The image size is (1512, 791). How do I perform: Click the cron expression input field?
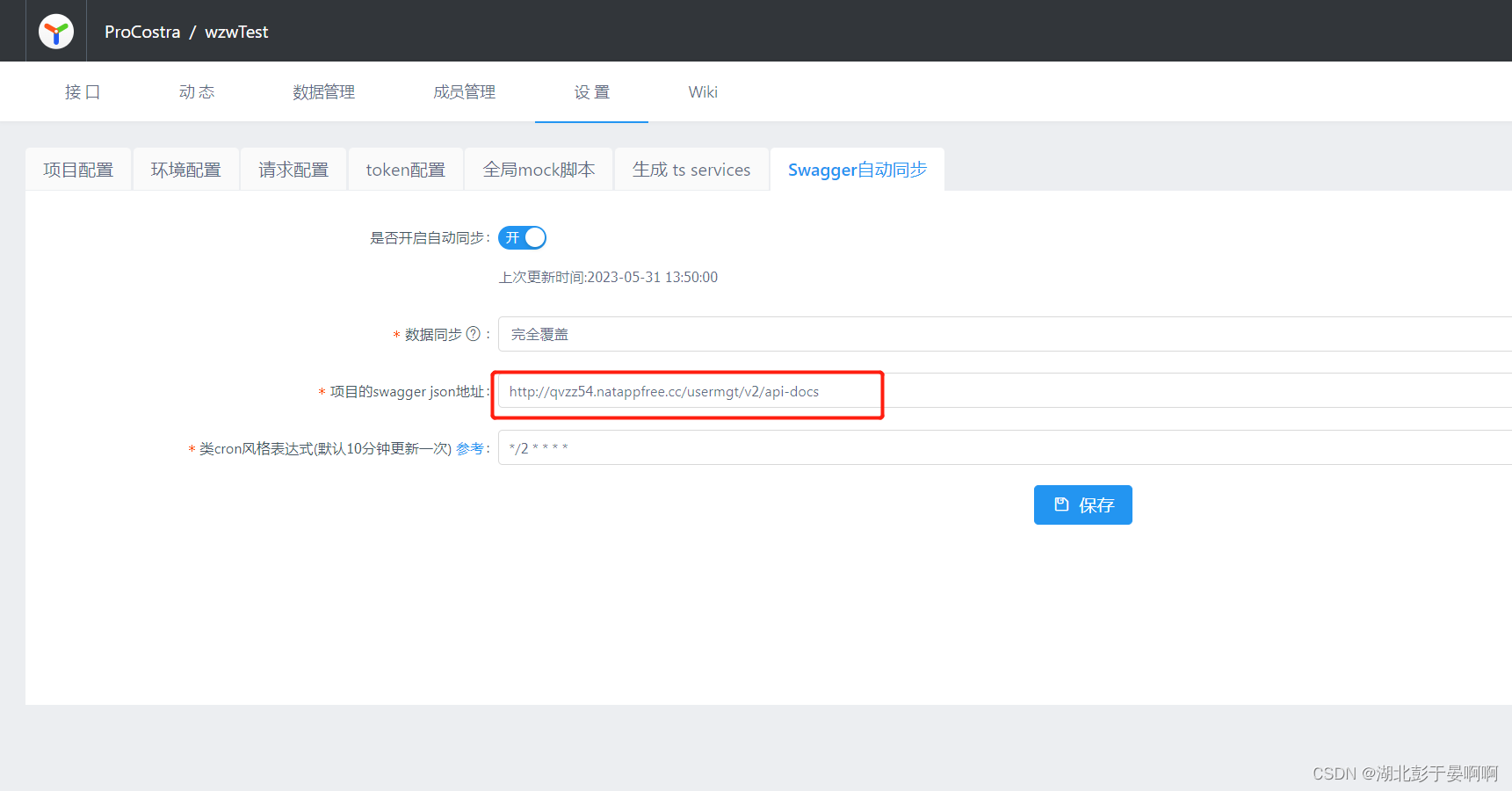pyautogui.click(x=1004, y=447)
